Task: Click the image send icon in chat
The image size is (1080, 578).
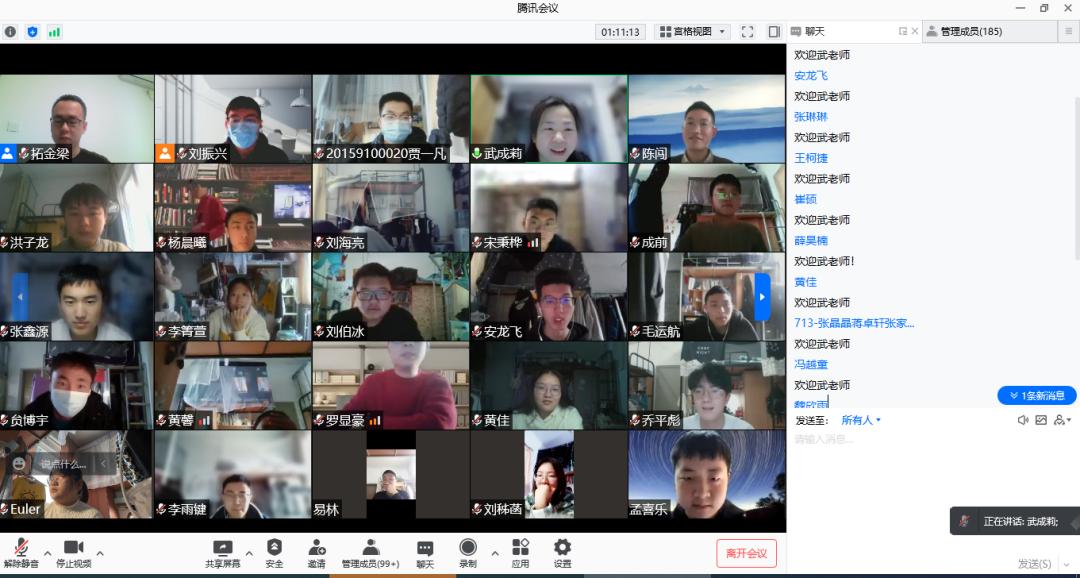Action: tap(1041, 420)
